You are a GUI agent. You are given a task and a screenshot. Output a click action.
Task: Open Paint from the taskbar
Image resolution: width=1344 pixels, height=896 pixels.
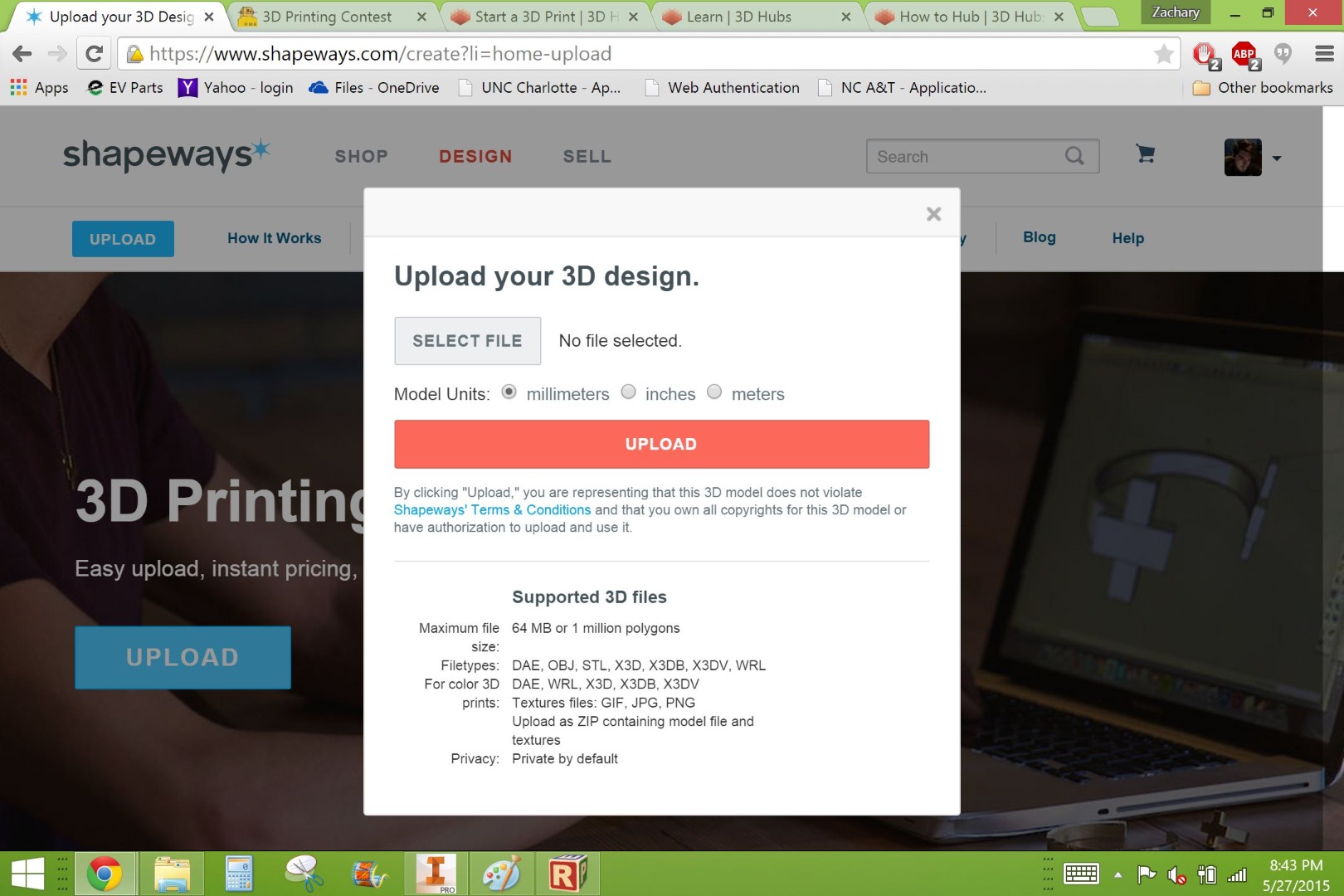click(501, 874)
